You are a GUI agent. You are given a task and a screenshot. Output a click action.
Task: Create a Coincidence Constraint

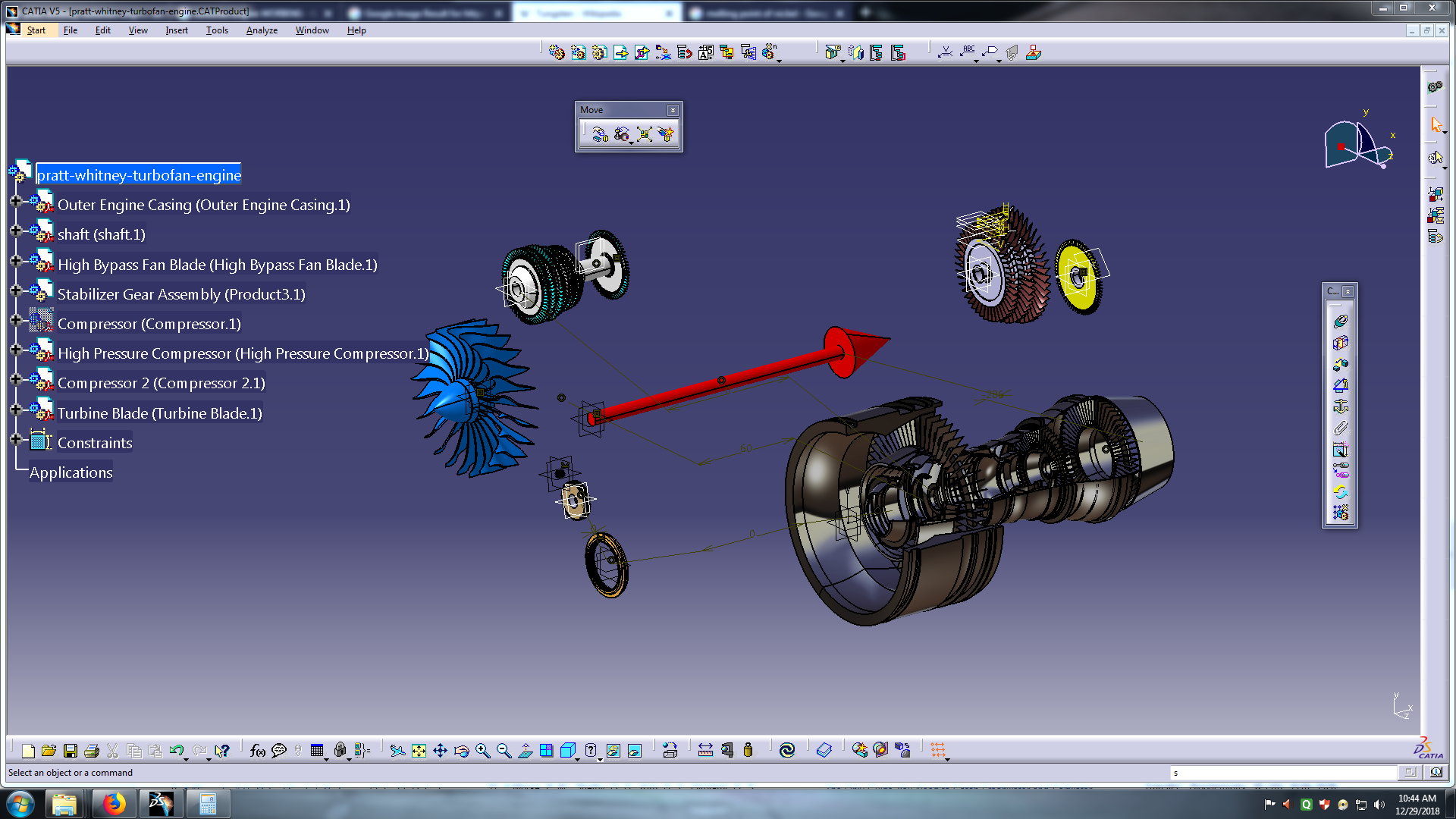(1340, 321)
